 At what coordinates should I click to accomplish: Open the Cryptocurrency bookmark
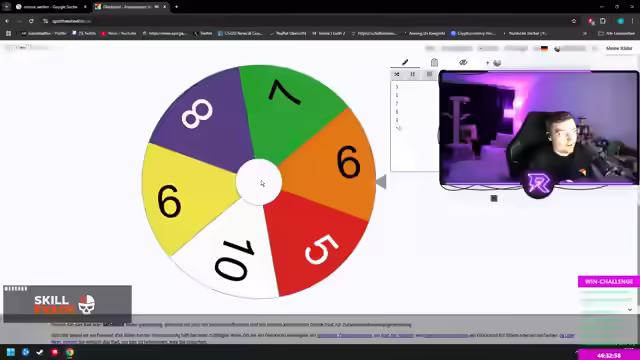[473, 33]
